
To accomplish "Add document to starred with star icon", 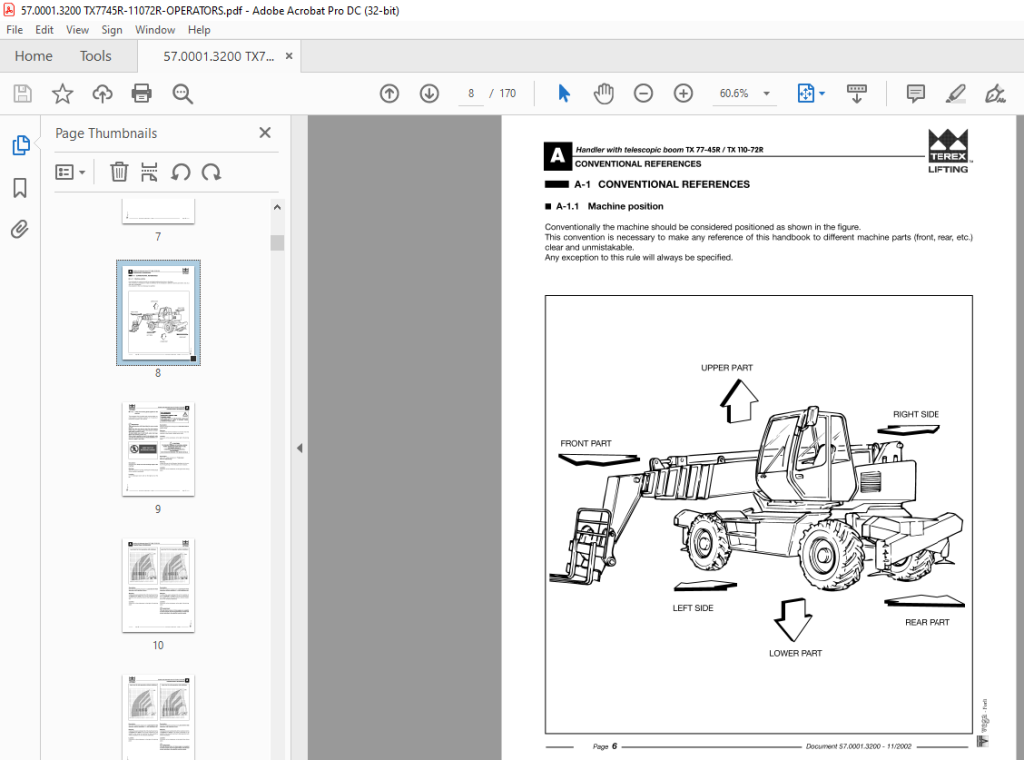I will (x=63, y=93).
